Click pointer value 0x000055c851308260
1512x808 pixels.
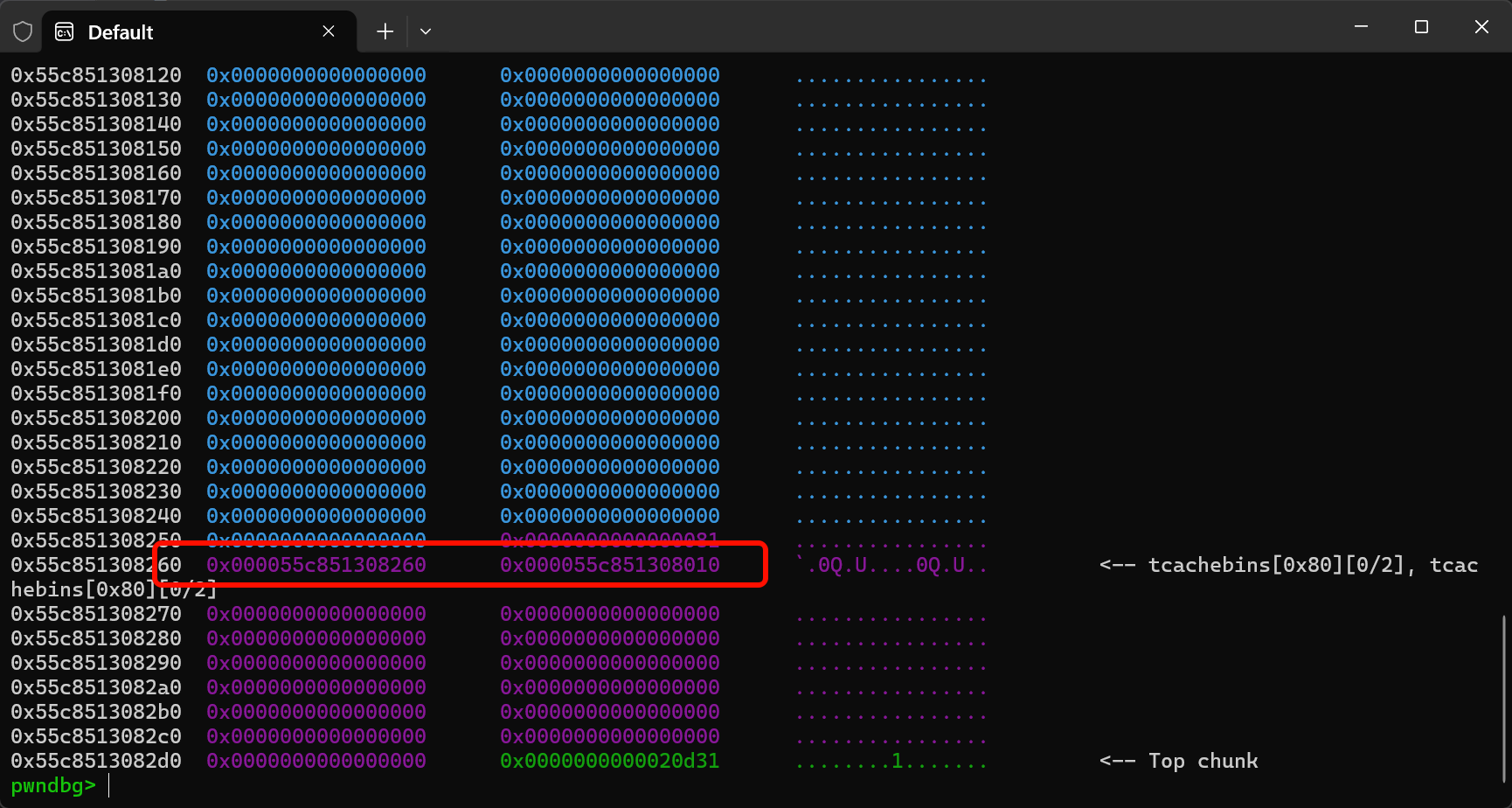click(316, 565)
